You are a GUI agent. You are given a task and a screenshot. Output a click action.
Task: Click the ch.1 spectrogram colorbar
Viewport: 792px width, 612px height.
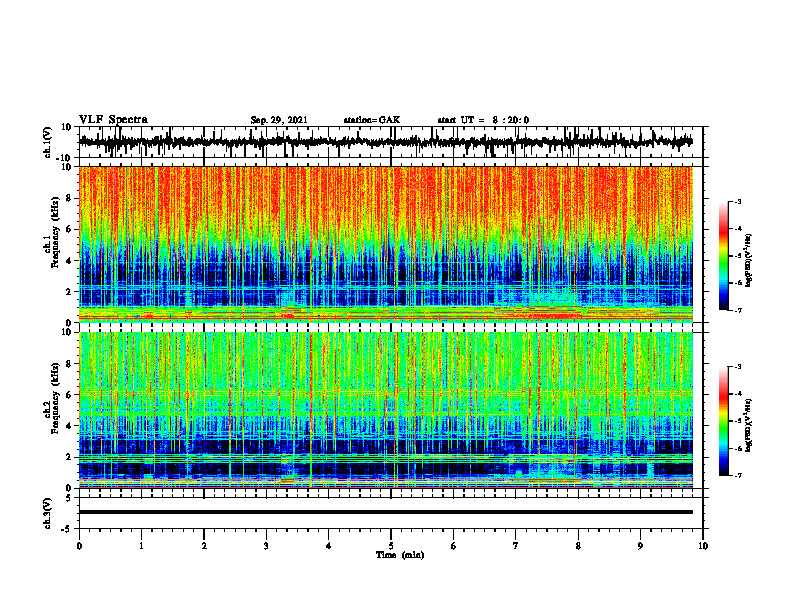723,256
